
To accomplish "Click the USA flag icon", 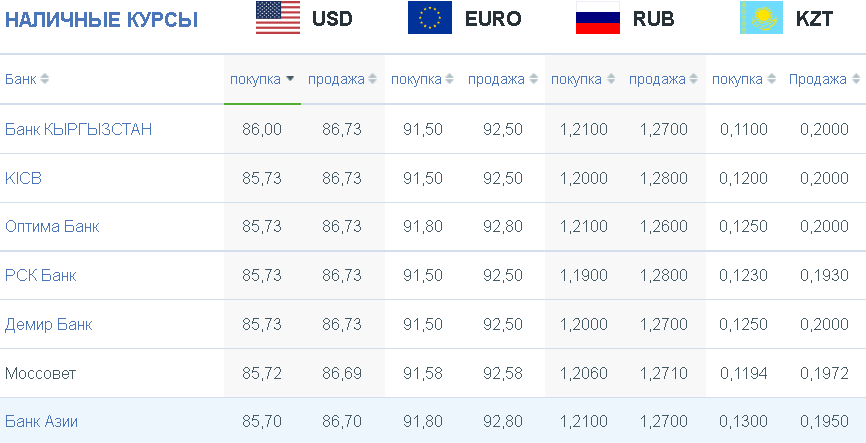I will (278, 18).
